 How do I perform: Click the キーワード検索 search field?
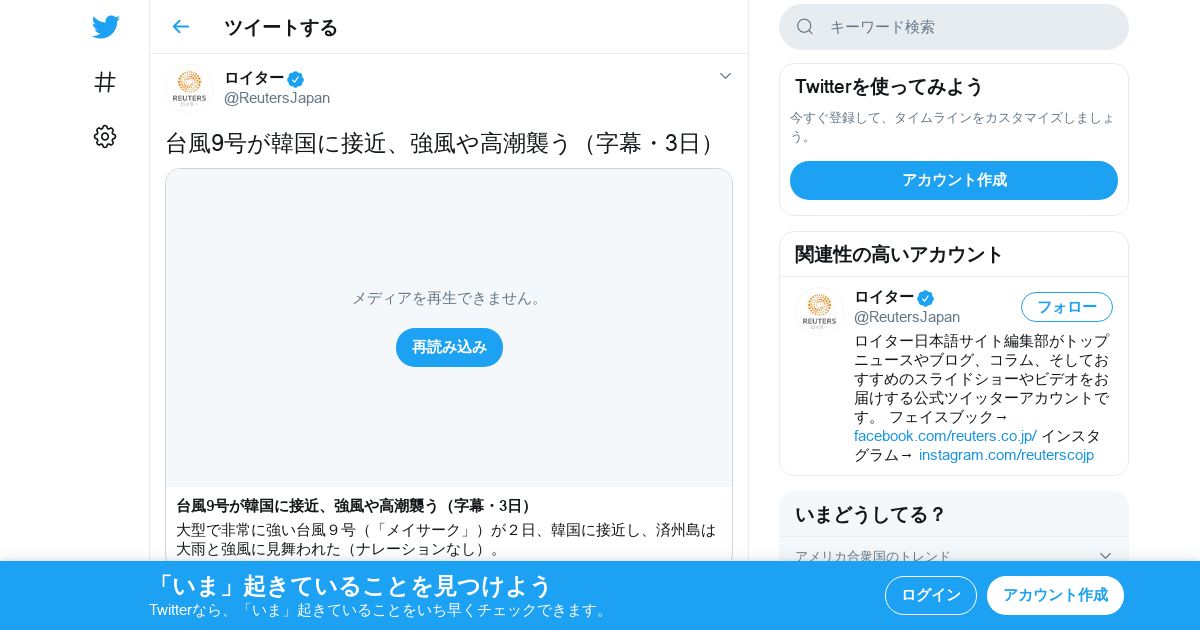pos(954,27)
